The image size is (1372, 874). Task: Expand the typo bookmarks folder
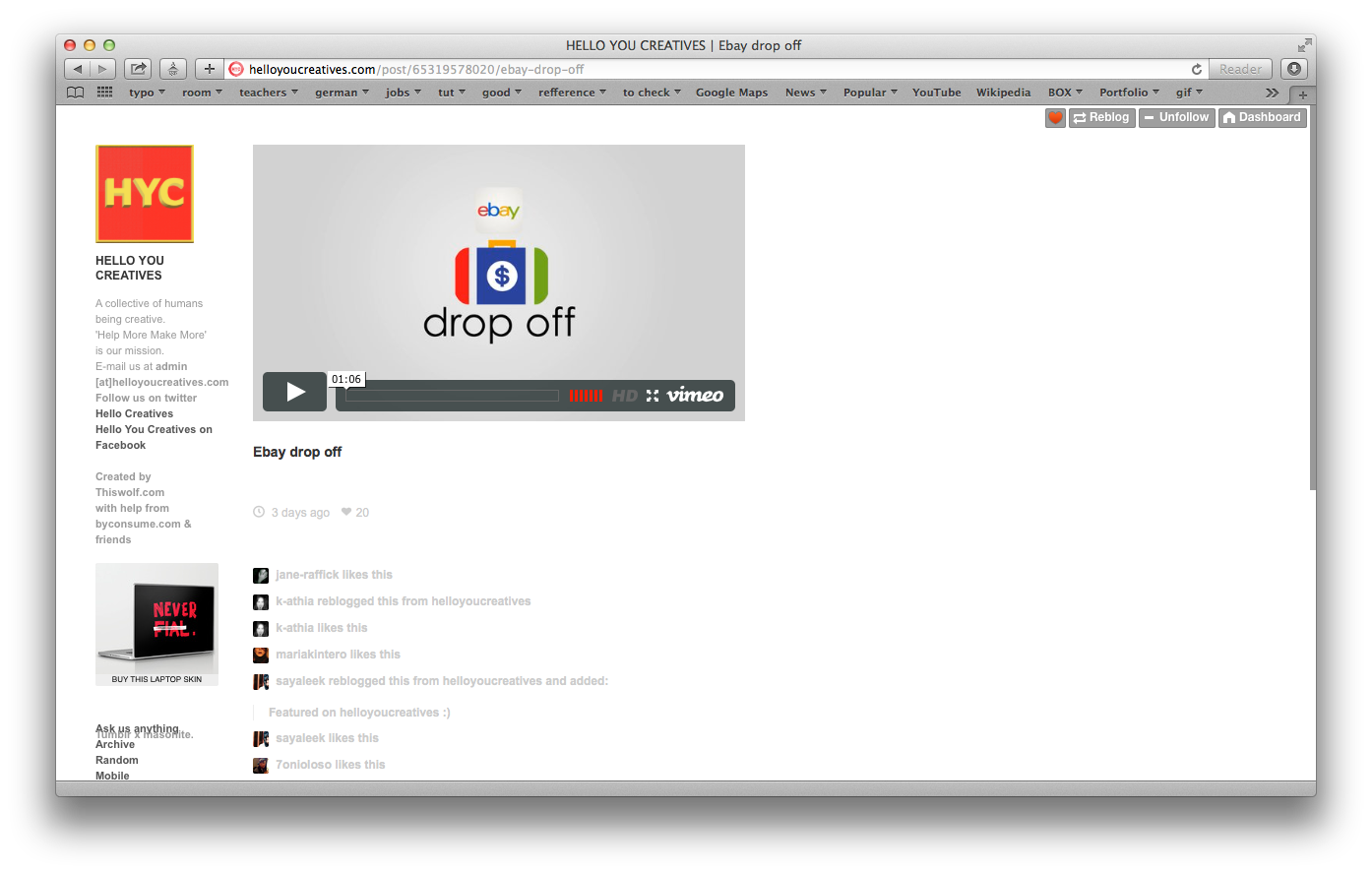[x=147, y=93]
